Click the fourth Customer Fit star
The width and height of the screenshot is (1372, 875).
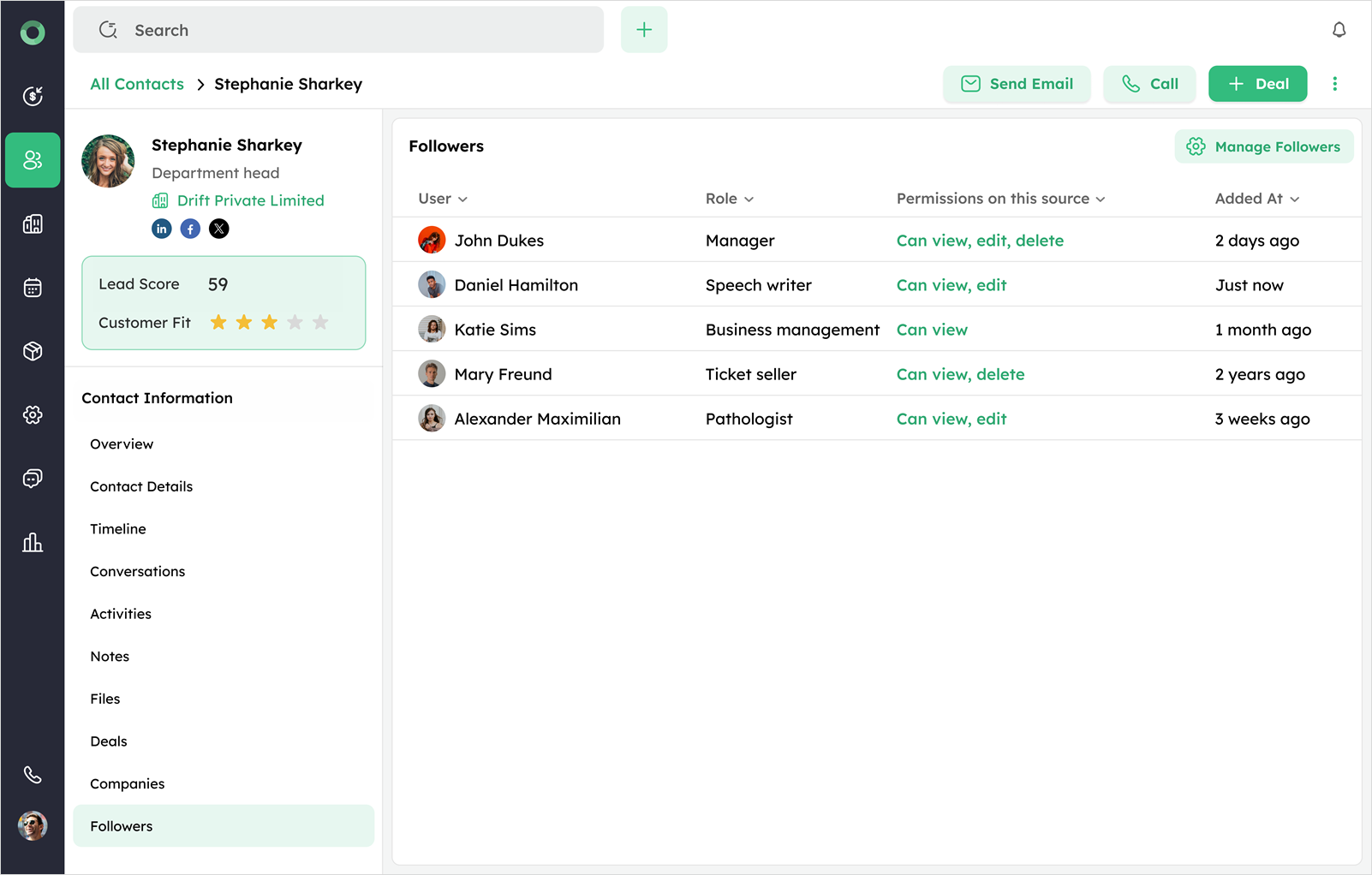[x=295, y=323]
